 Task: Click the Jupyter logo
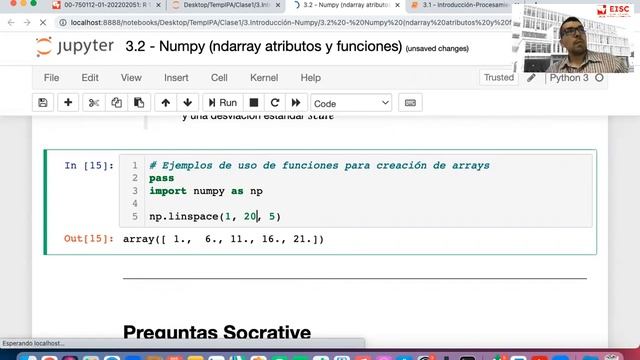(75, 46)
